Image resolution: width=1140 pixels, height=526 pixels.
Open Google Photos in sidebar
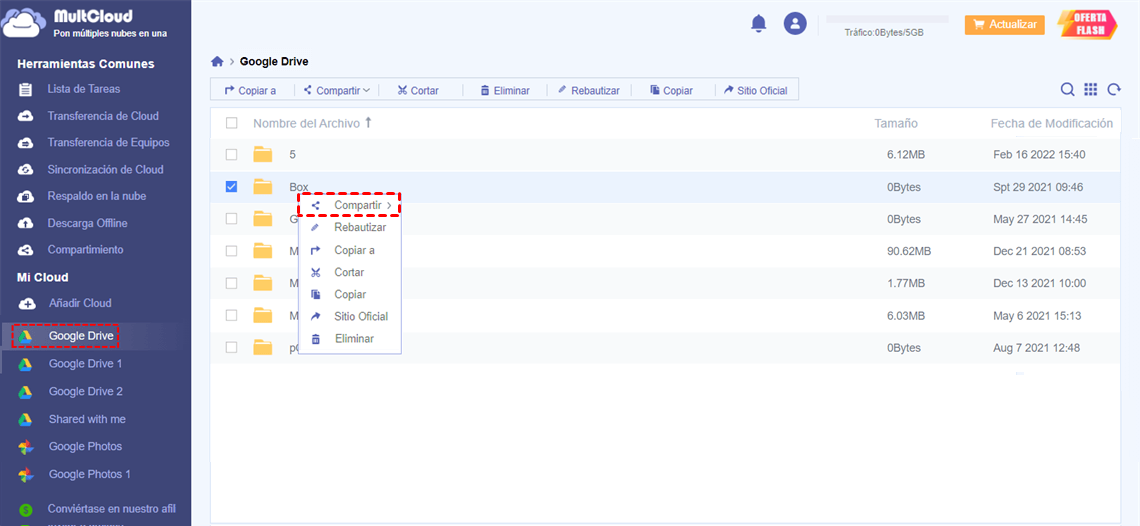85,447
